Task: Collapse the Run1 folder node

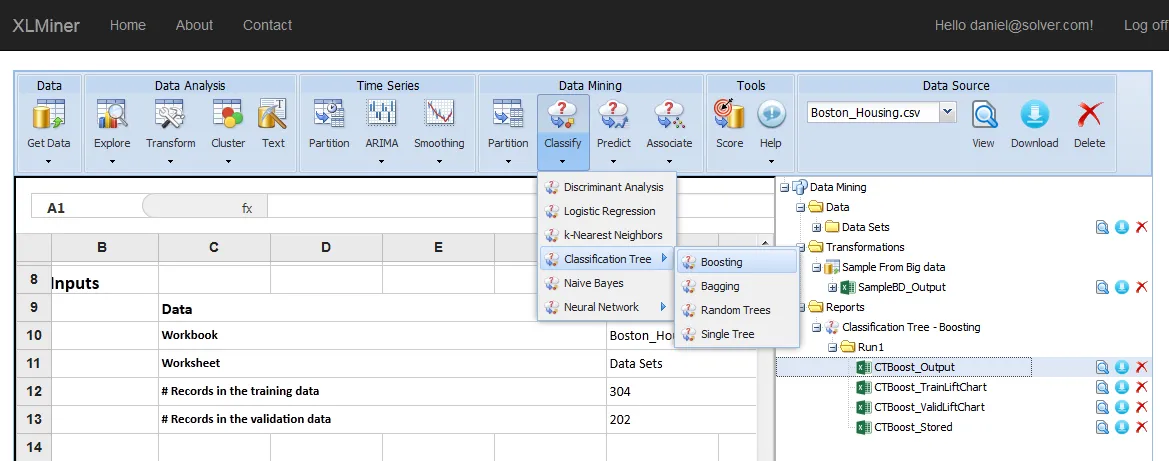Action: pyautogui.click(x=833, y=347)
